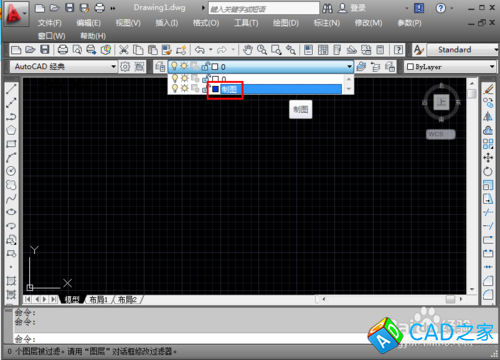This screenshot has width=500, height=360.
Task: Click the blue color swatch of 制图 layer
Action: [x=215, y=89]
